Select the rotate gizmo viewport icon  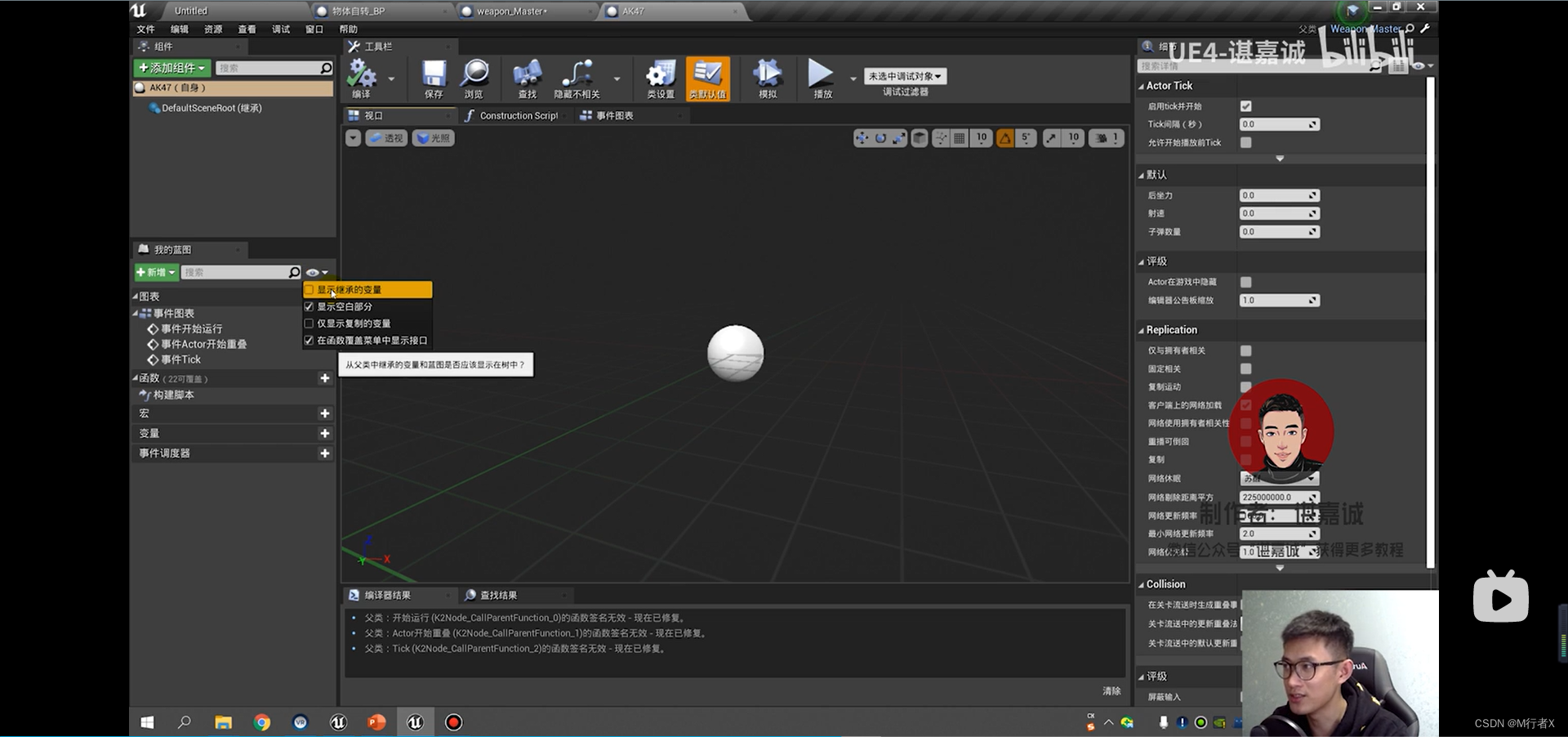point(880,138)
